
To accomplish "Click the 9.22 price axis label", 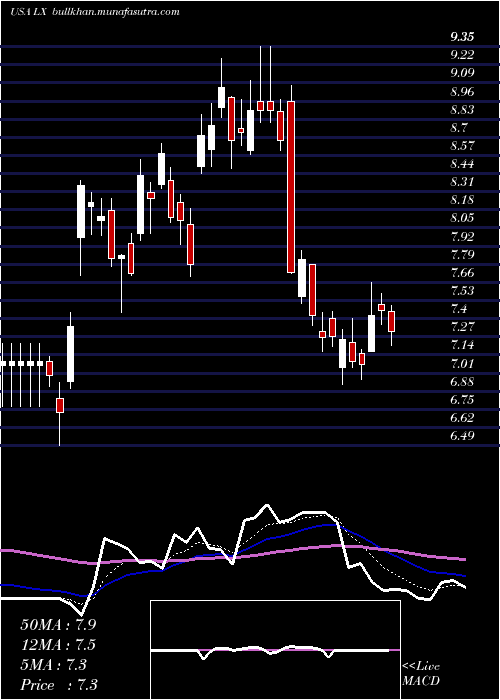I will coord(462,55).
